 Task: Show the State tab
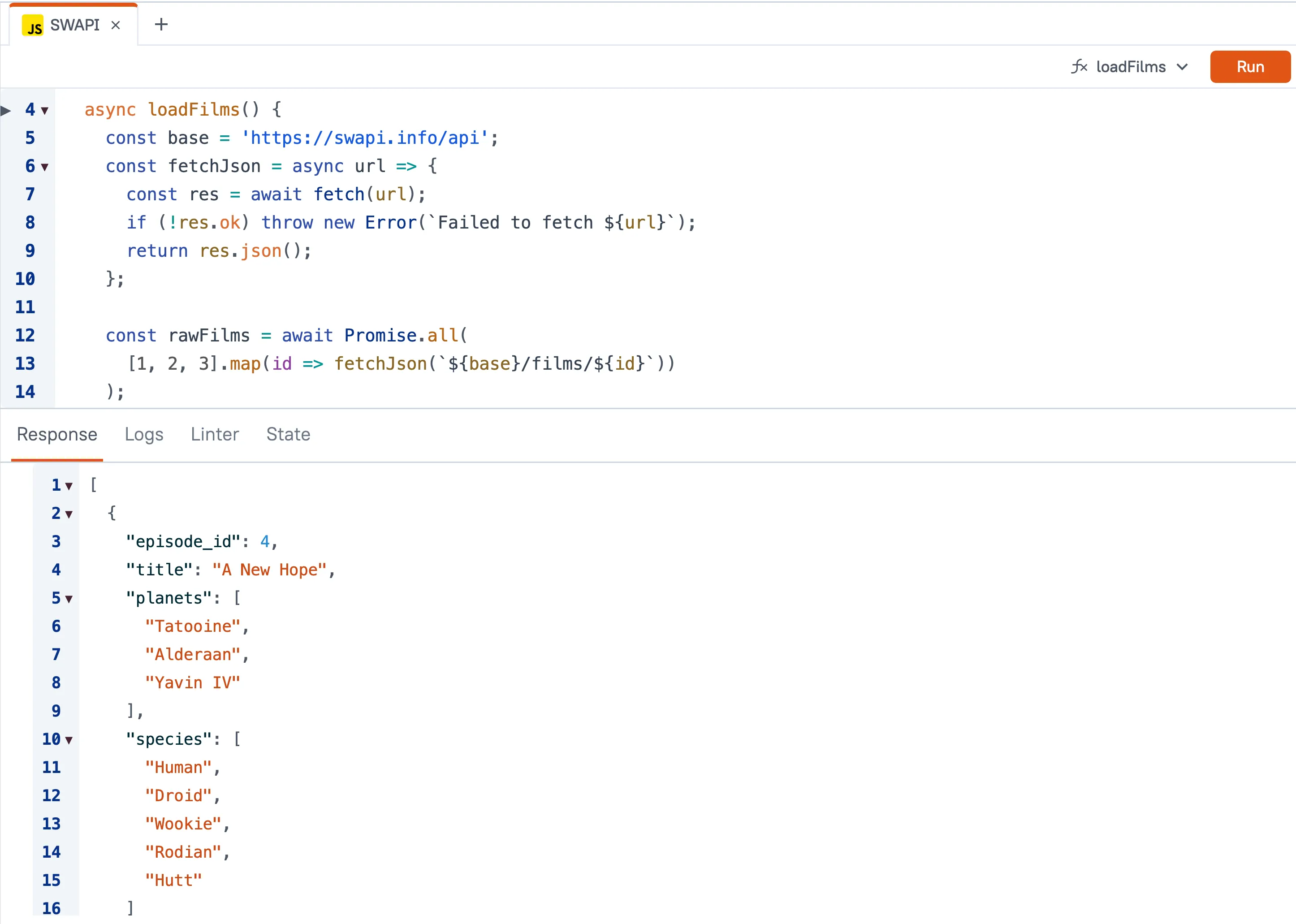click(x=288, y=434)
